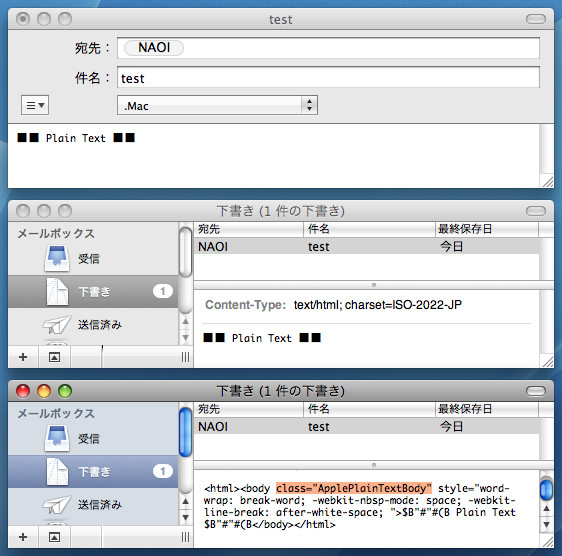Click sidebar resize grip in middle window
This screenshot has width=562, height=556.
tap(185, 357)
